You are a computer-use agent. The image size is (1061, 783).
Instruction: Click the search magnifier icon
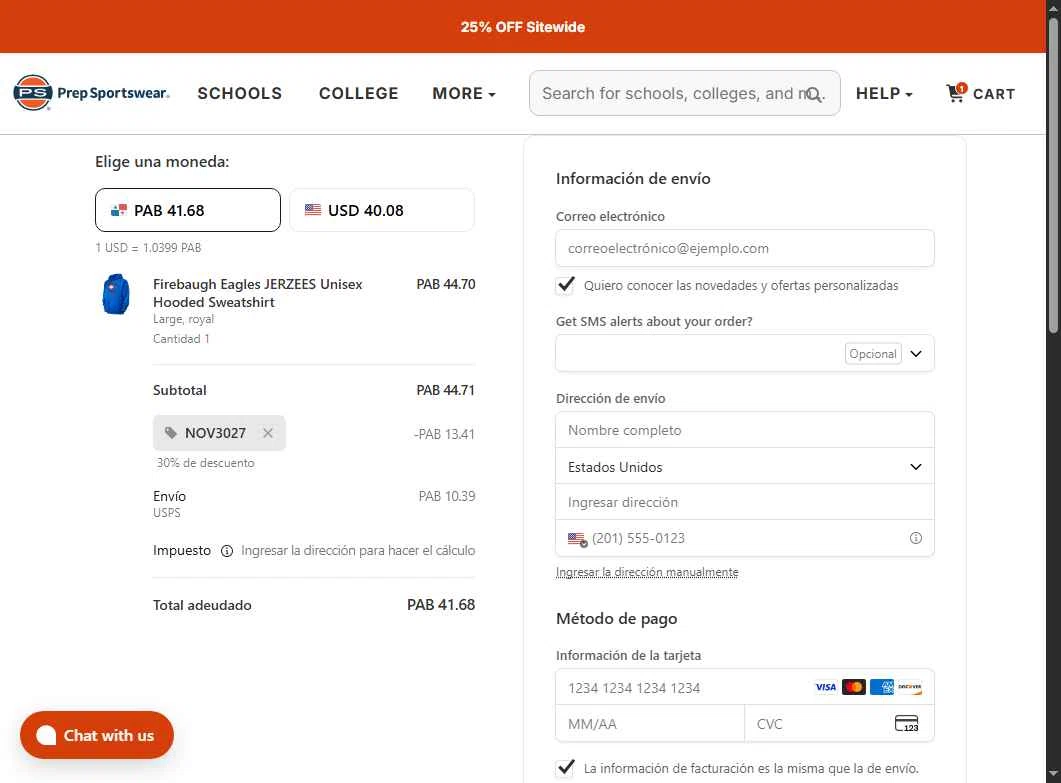pyautogui.click(x=814, y=95)
